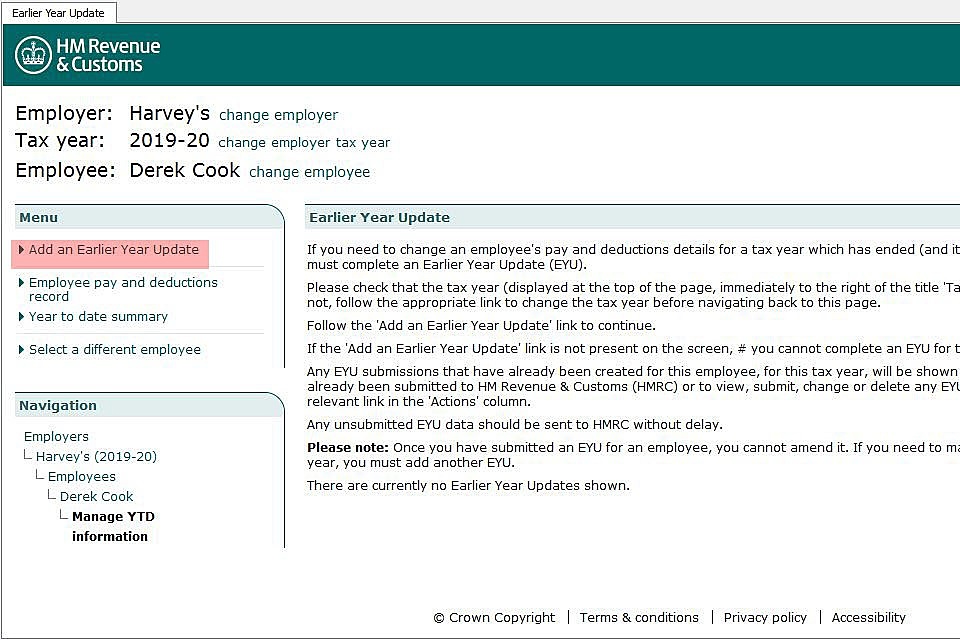Open Add an Earlier Year Update

point(113,249)
